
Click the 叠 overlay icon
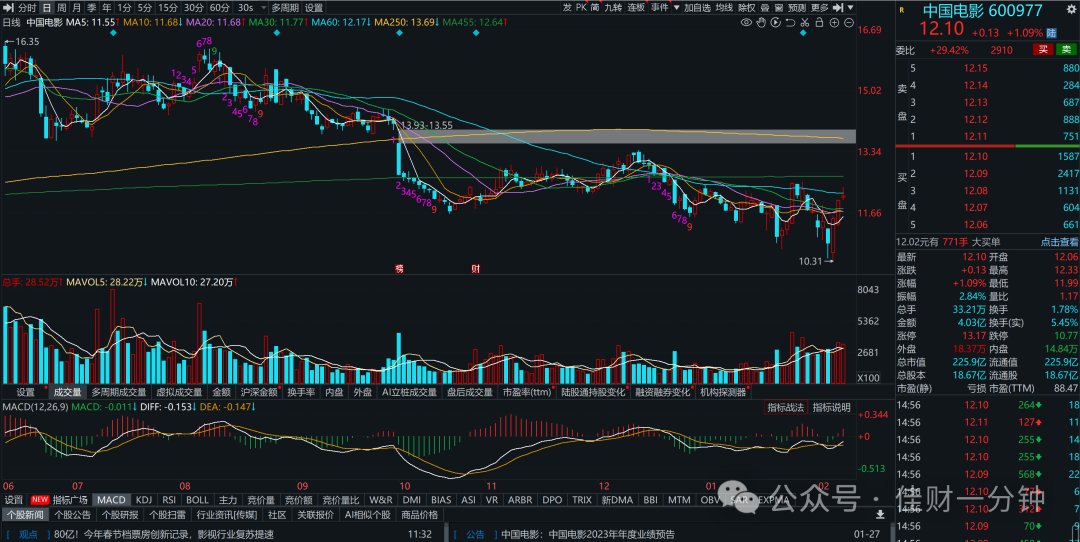[x=765, y=8]
